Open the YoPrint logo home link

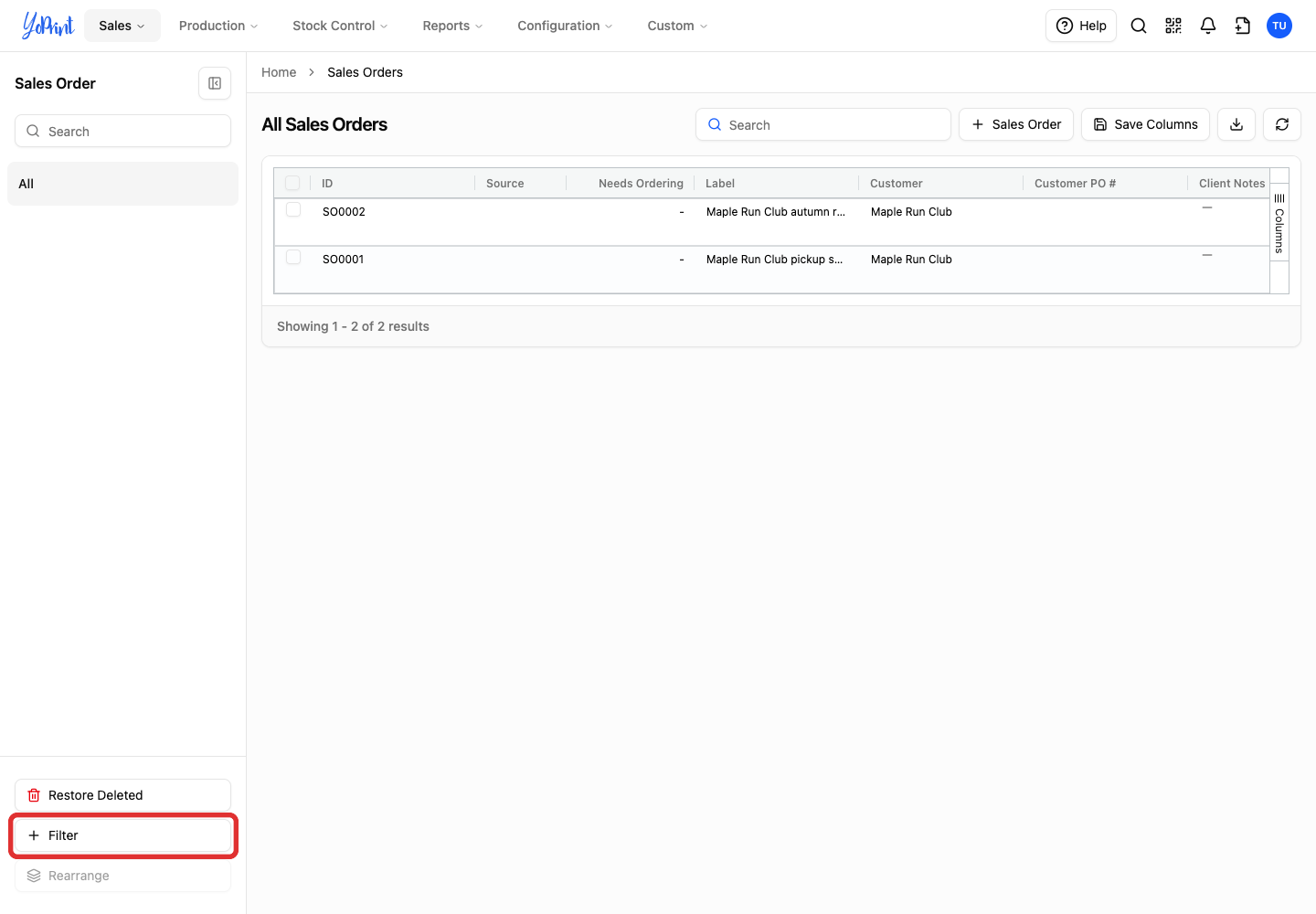coord(48,26)
